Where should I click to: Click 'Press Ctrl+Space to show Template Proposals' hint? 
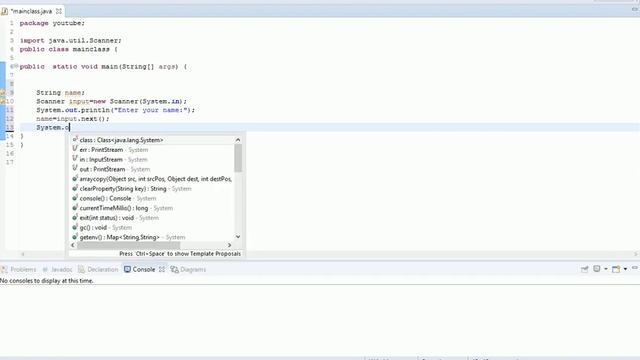[180, 253]
